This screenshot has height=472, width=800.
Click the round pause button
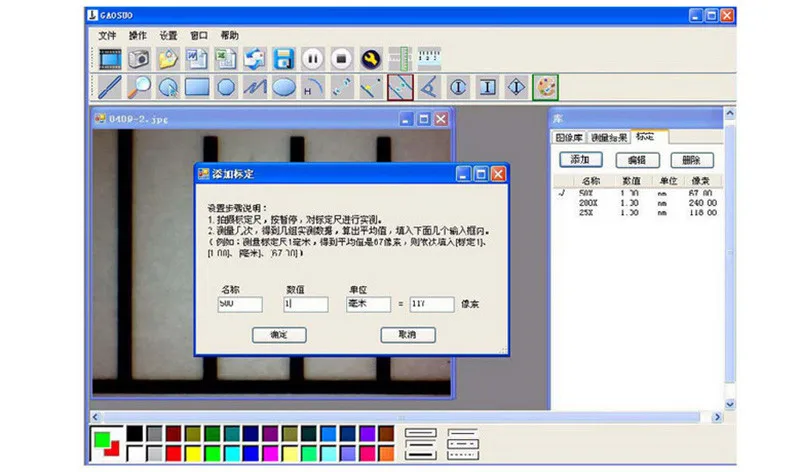tap(313, 59)
